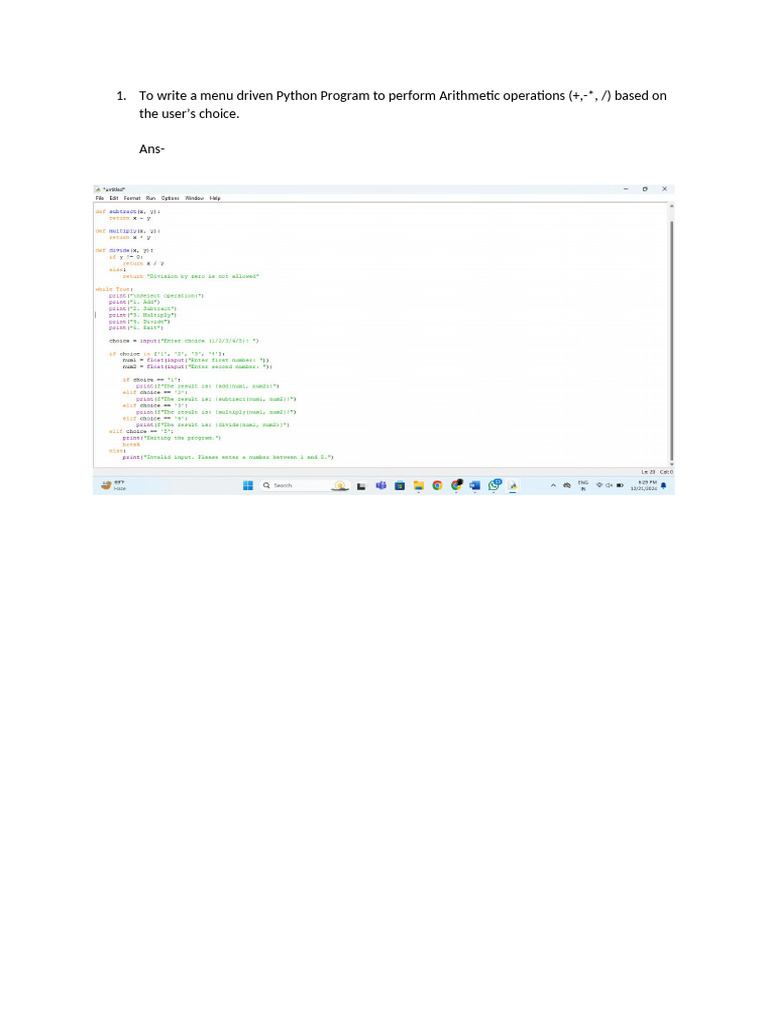Open the Options menu in IDLE

click(x=170, y=198)
